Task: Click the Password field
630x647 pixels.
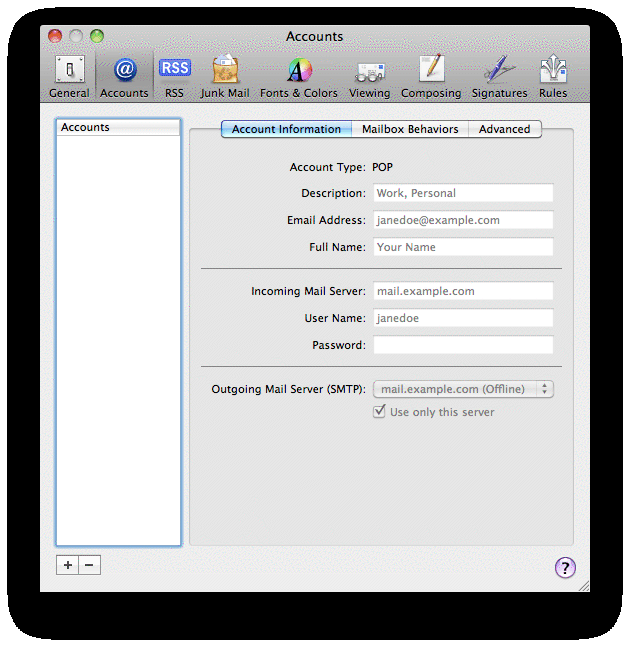Action: pos(463,345)
